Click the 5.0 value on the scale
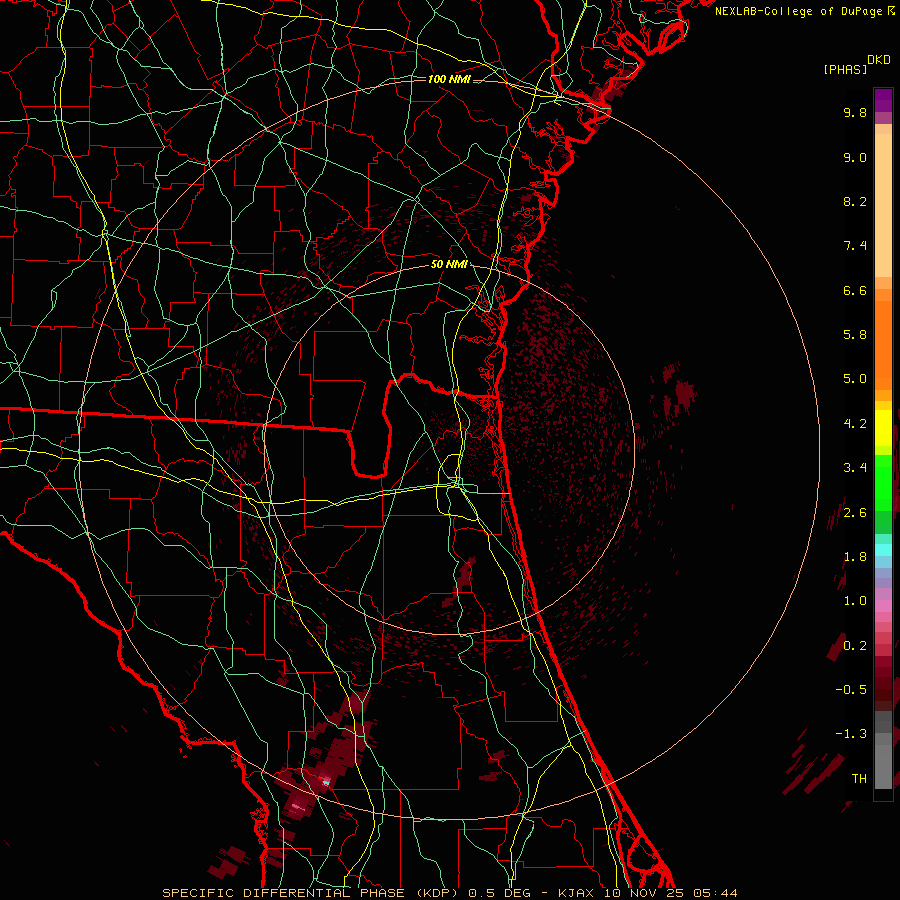 (x=855, y=379)
